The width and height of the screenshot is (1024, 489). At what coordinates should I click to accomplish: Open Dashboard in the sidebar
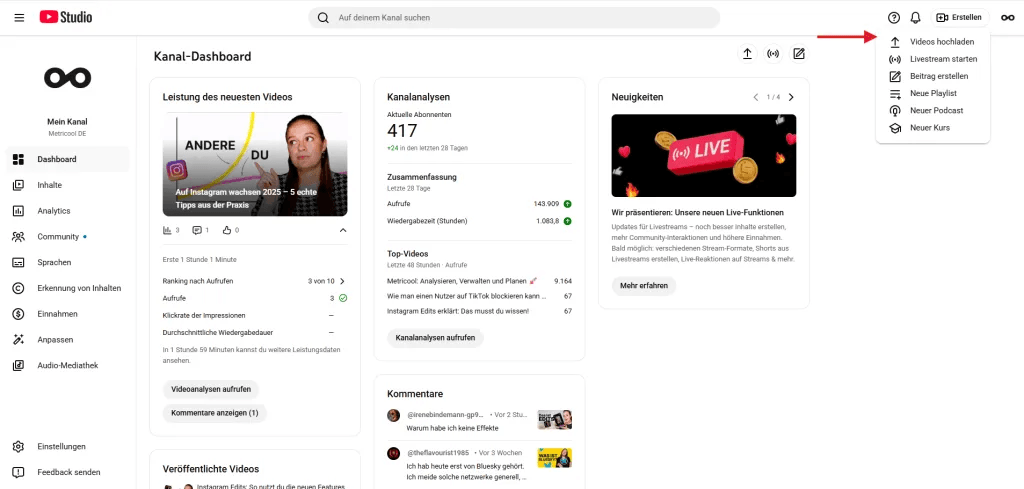click(x=68, y=159)
